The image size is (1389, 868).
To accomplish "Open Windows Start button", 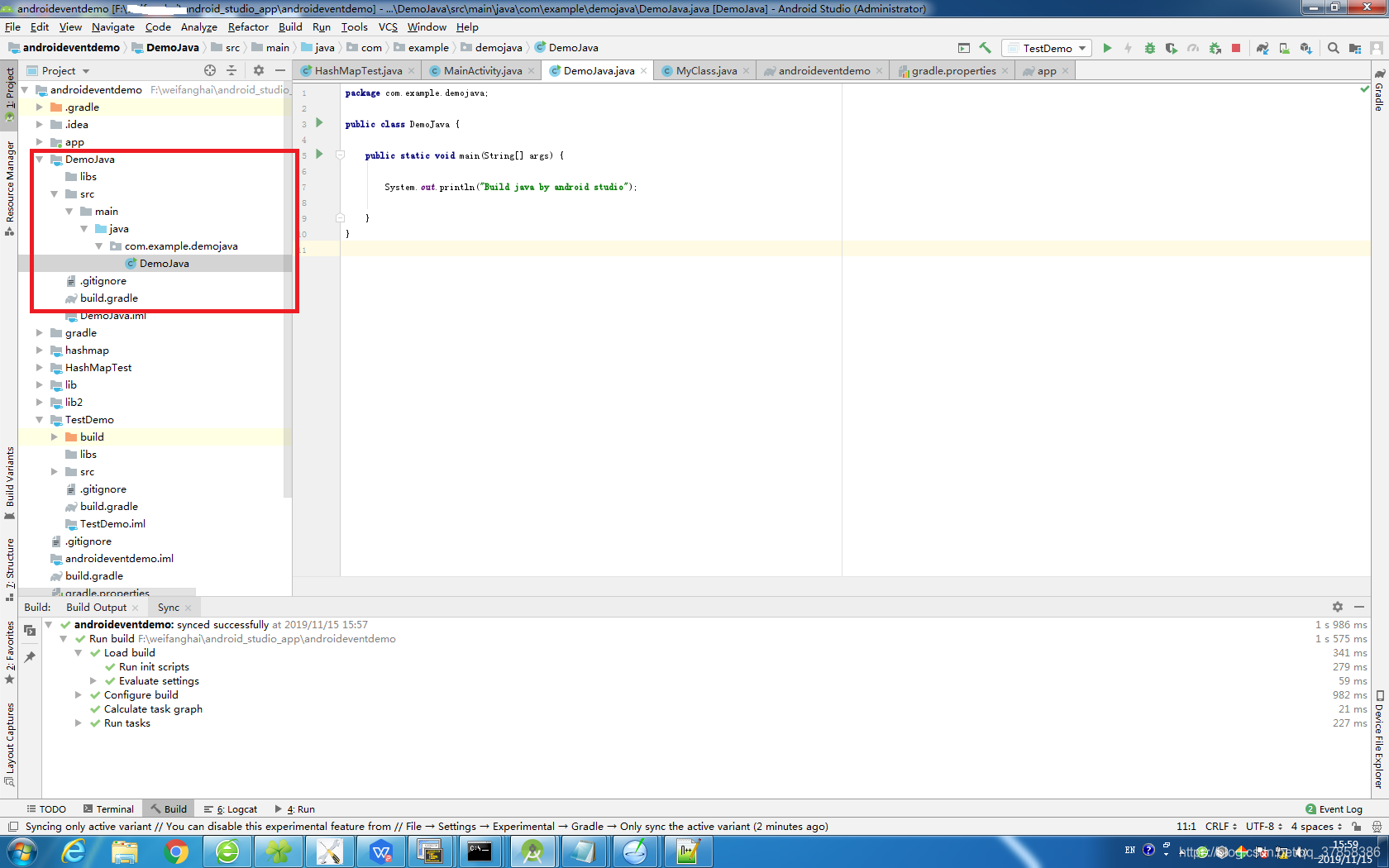I will point(22,851).
